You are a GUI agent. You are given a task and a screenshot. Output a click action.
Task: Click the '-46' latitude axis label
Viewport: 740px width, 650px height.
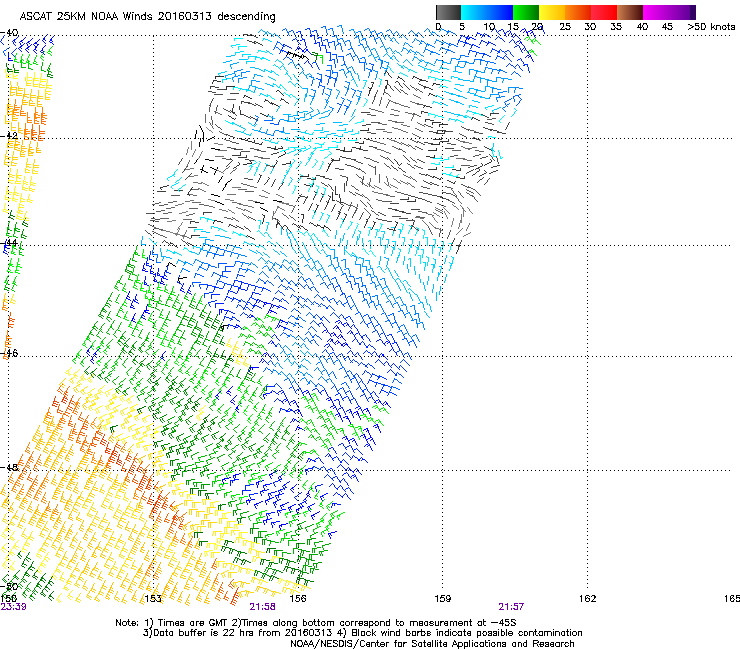pyautogui.click(x=9, y=354)
